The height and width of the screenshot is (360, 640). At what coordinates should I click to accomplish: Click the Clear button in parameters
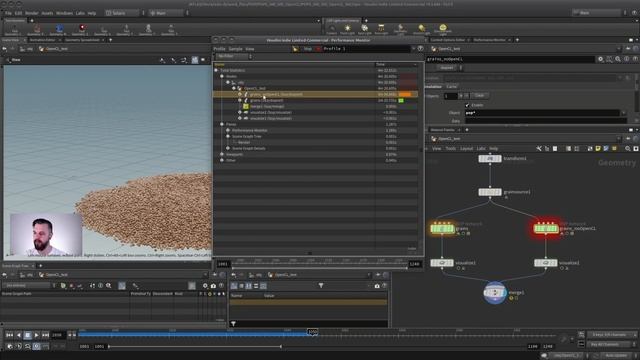pos(479,96)
